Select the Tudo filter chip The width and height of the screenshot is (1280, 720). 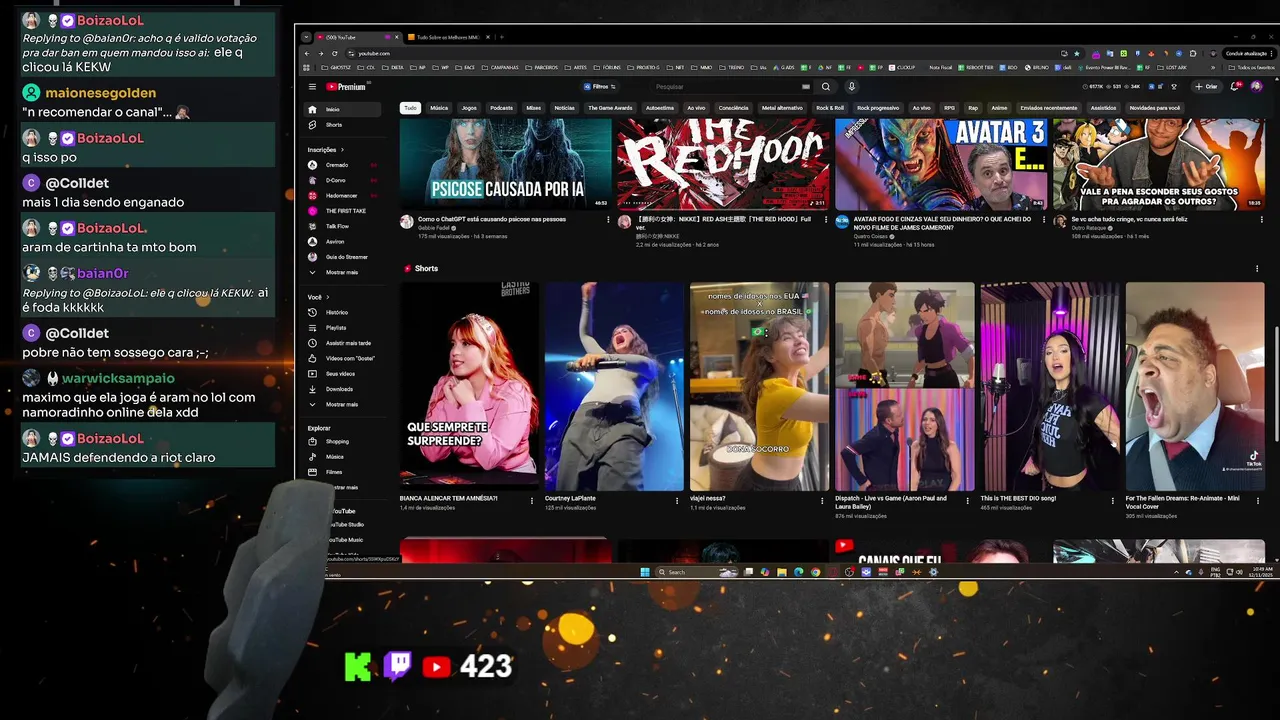(x=410, y=108)
